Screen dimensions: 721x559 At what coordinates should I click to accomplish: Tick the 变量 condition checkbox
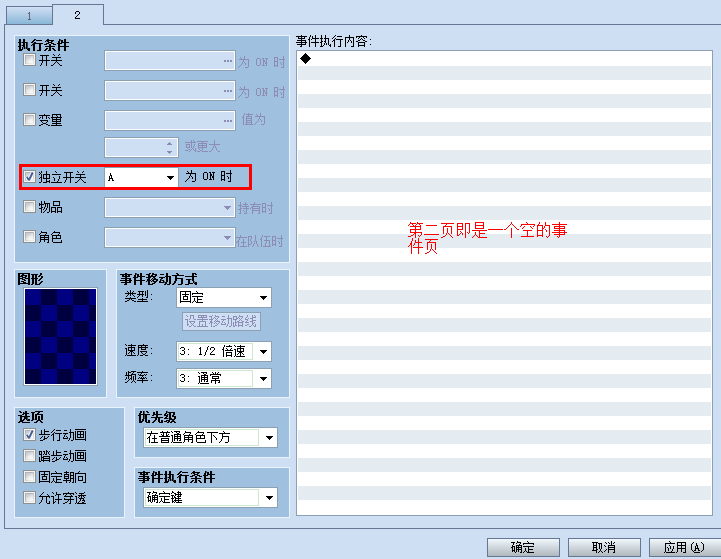click(29, 120)
